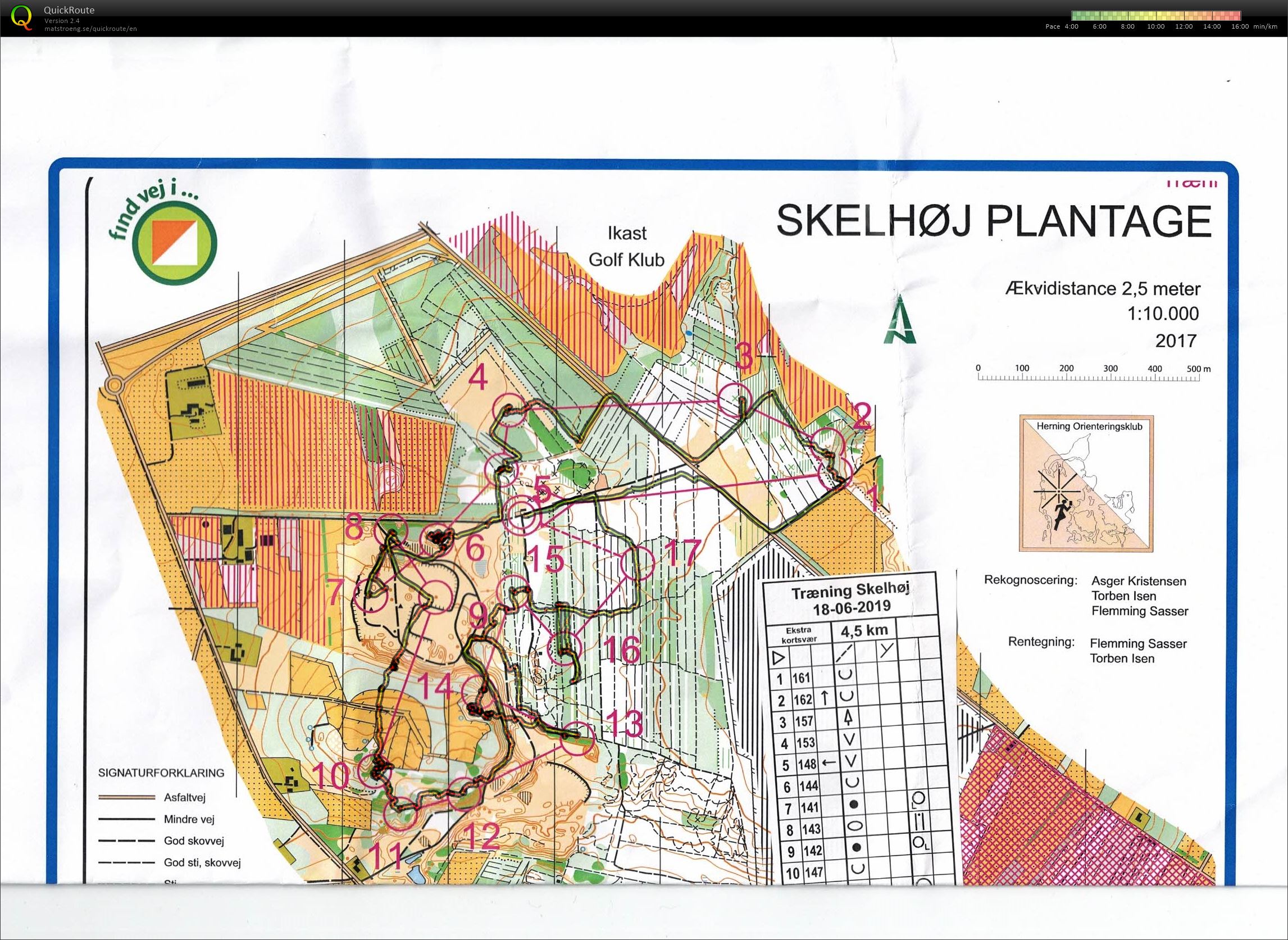This screenshot has width=1288, height=940.
Task: Click the date 18-06-2019
Action: (x=851, y=608)
